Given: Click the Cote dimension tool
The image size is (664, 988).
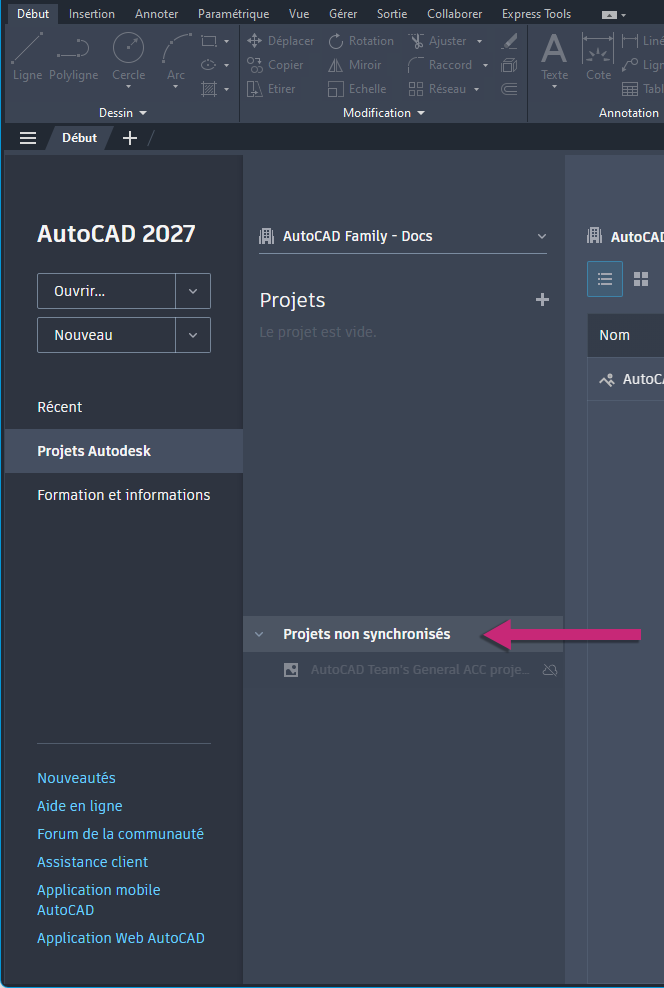Looking at the screenshot, I should coord(598,56).
